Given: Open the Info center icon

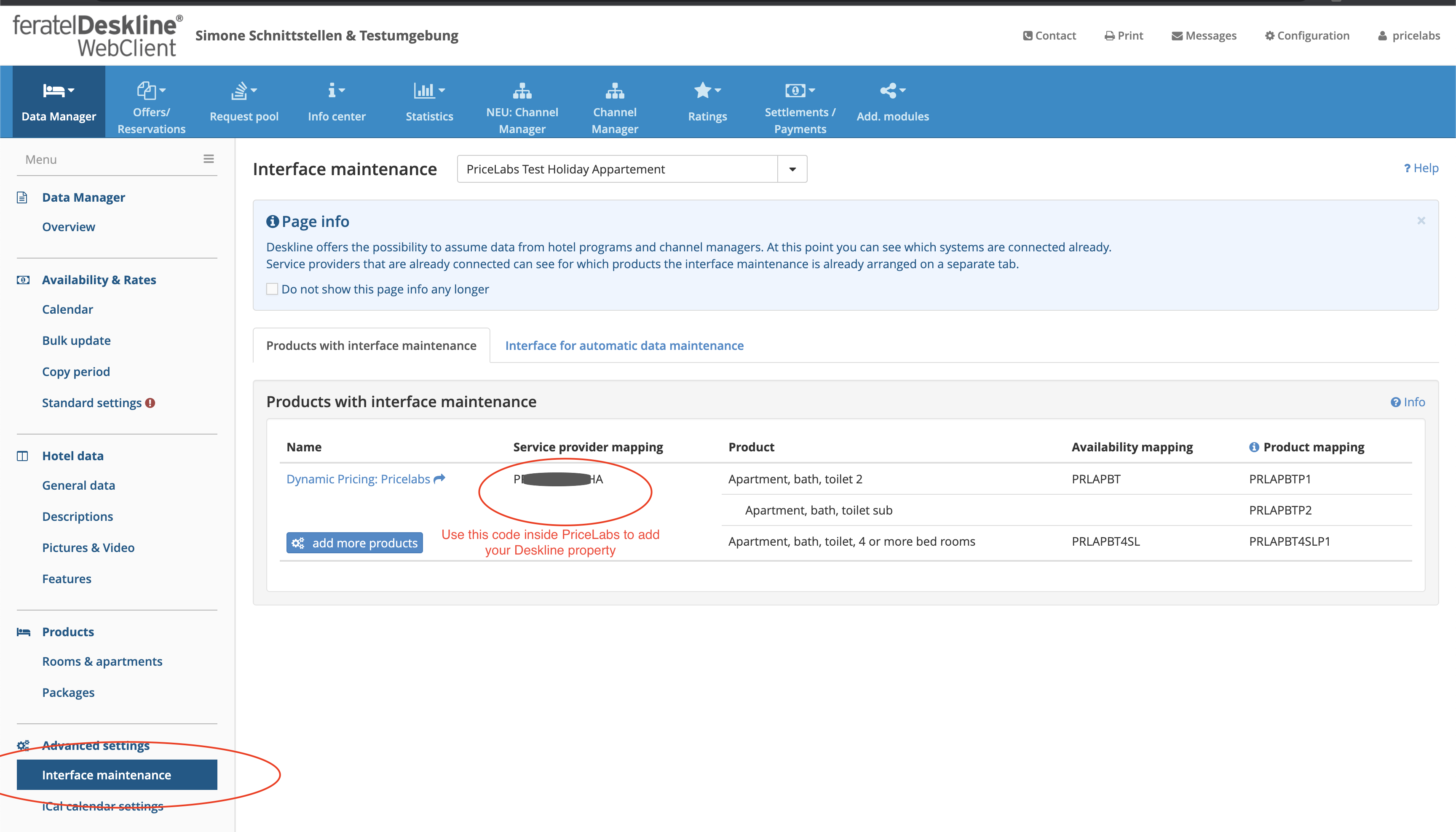Looking at the screenshot, I should (332, 90).
